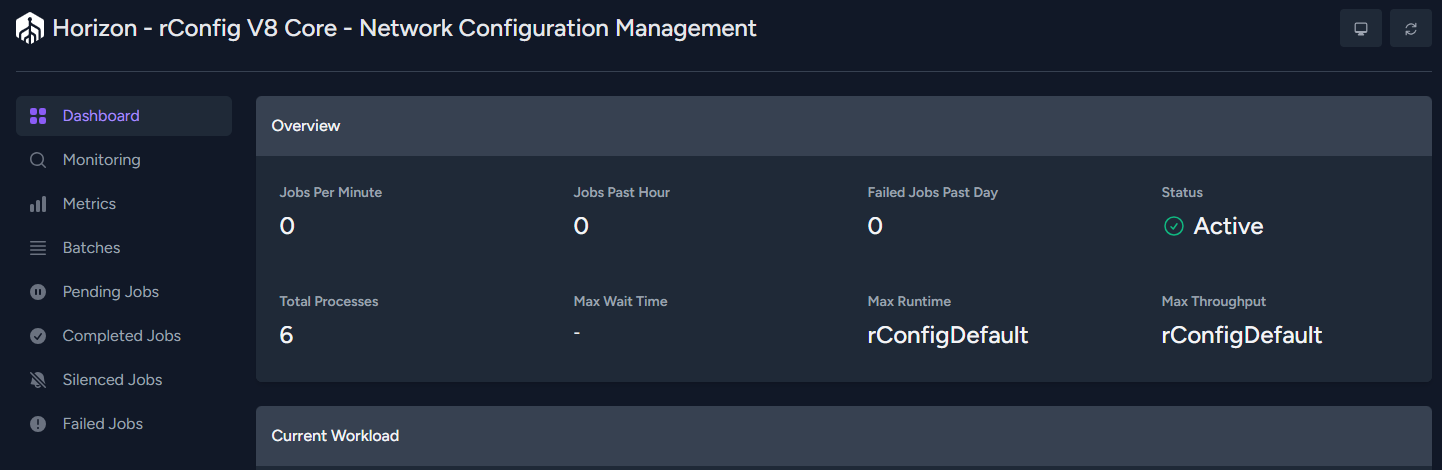The image size is (1442, 470).
Task: Click the Completed Jobs checkmark icon
Action: point(38,336)
